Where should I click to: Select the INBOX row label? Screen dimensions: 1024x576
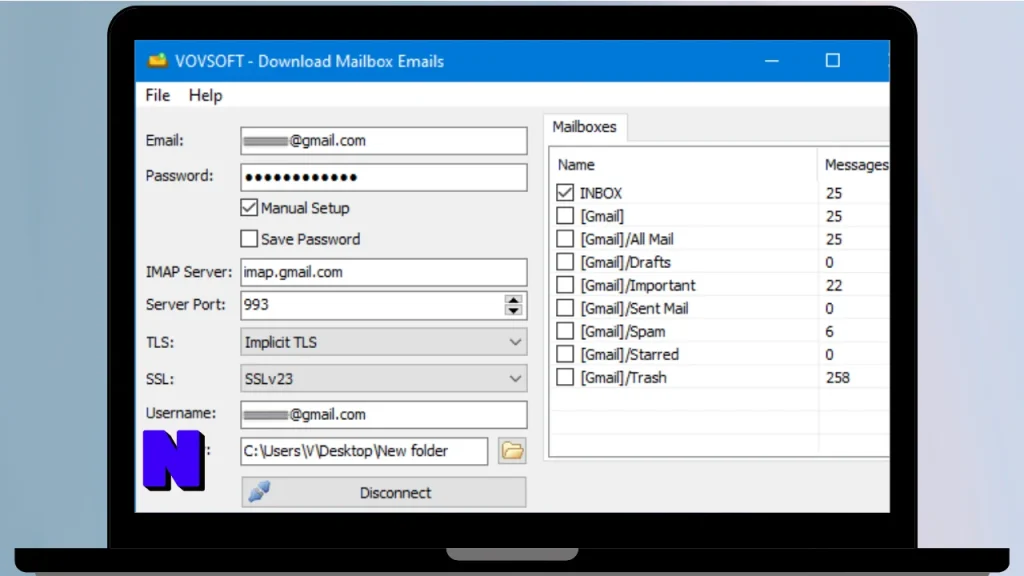tap(601, 193)
